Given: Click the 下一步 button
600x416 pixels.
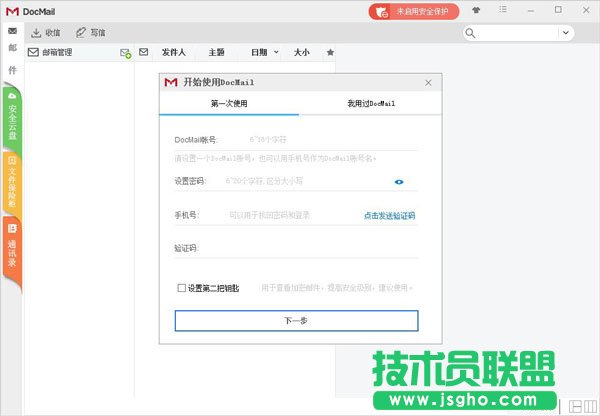Looking at the screenshot, I should pos(296,321).
